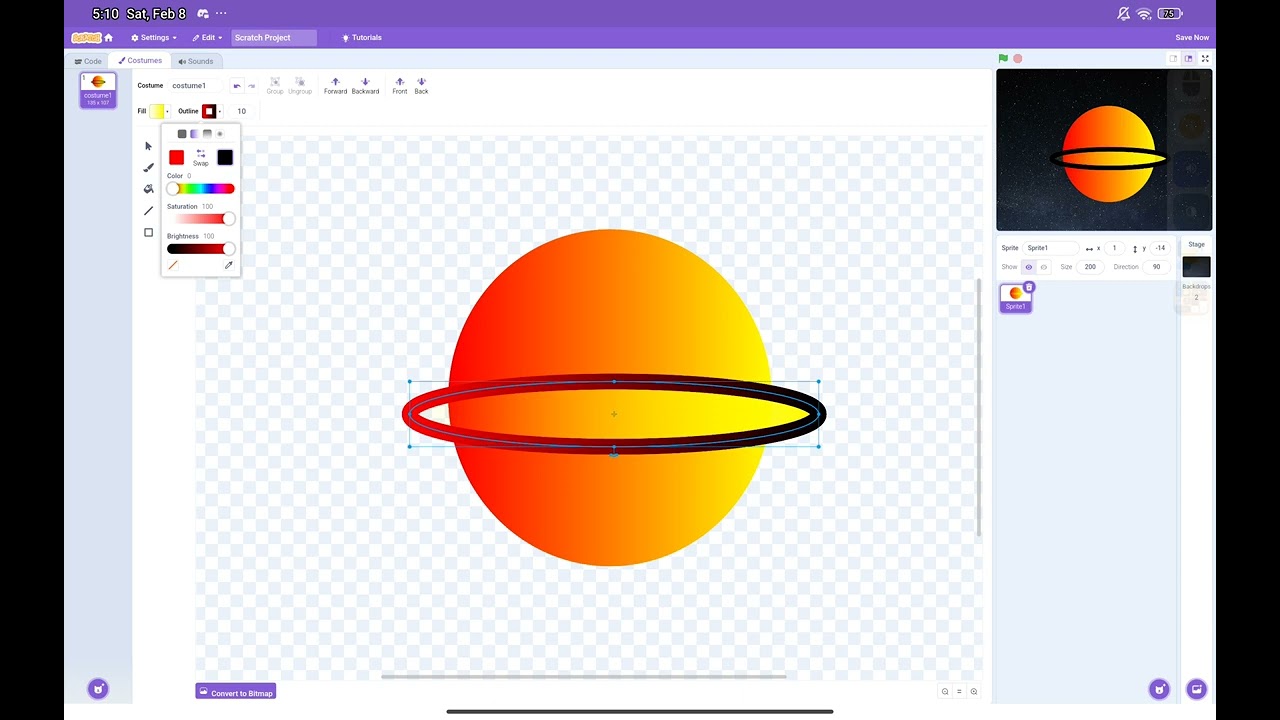The image size is (1280, 720).
Task: Switch to small stage layout
Action: tap(1173, 59)
